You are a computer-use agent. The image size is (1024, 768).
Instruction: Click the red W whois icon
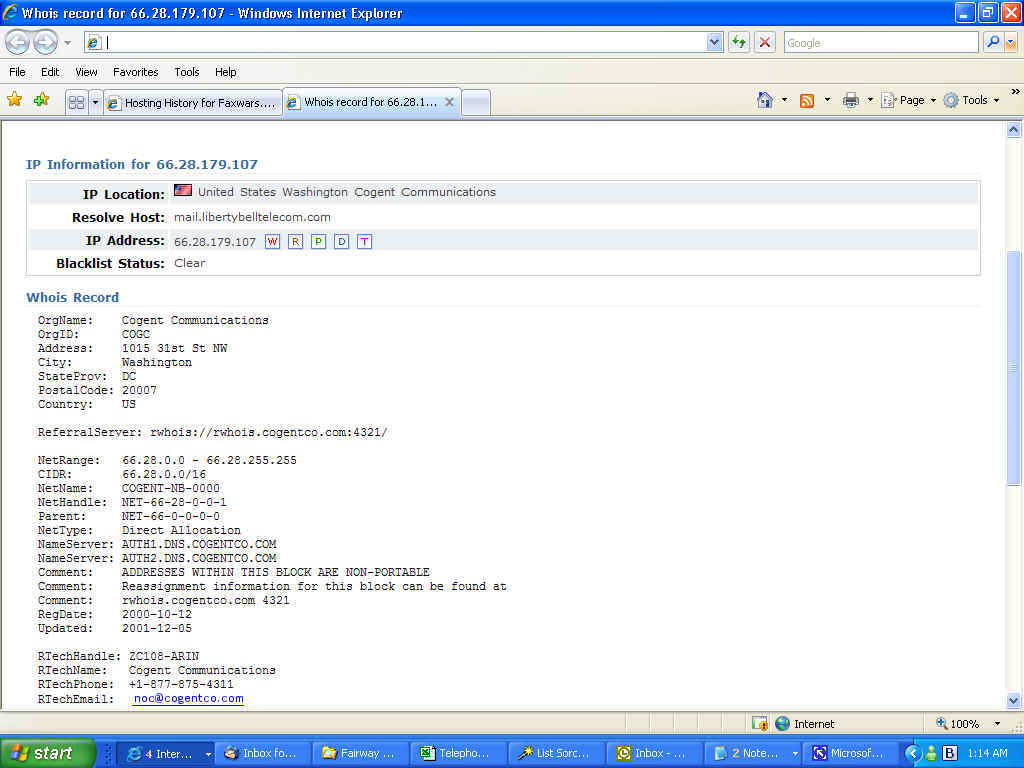272,242
